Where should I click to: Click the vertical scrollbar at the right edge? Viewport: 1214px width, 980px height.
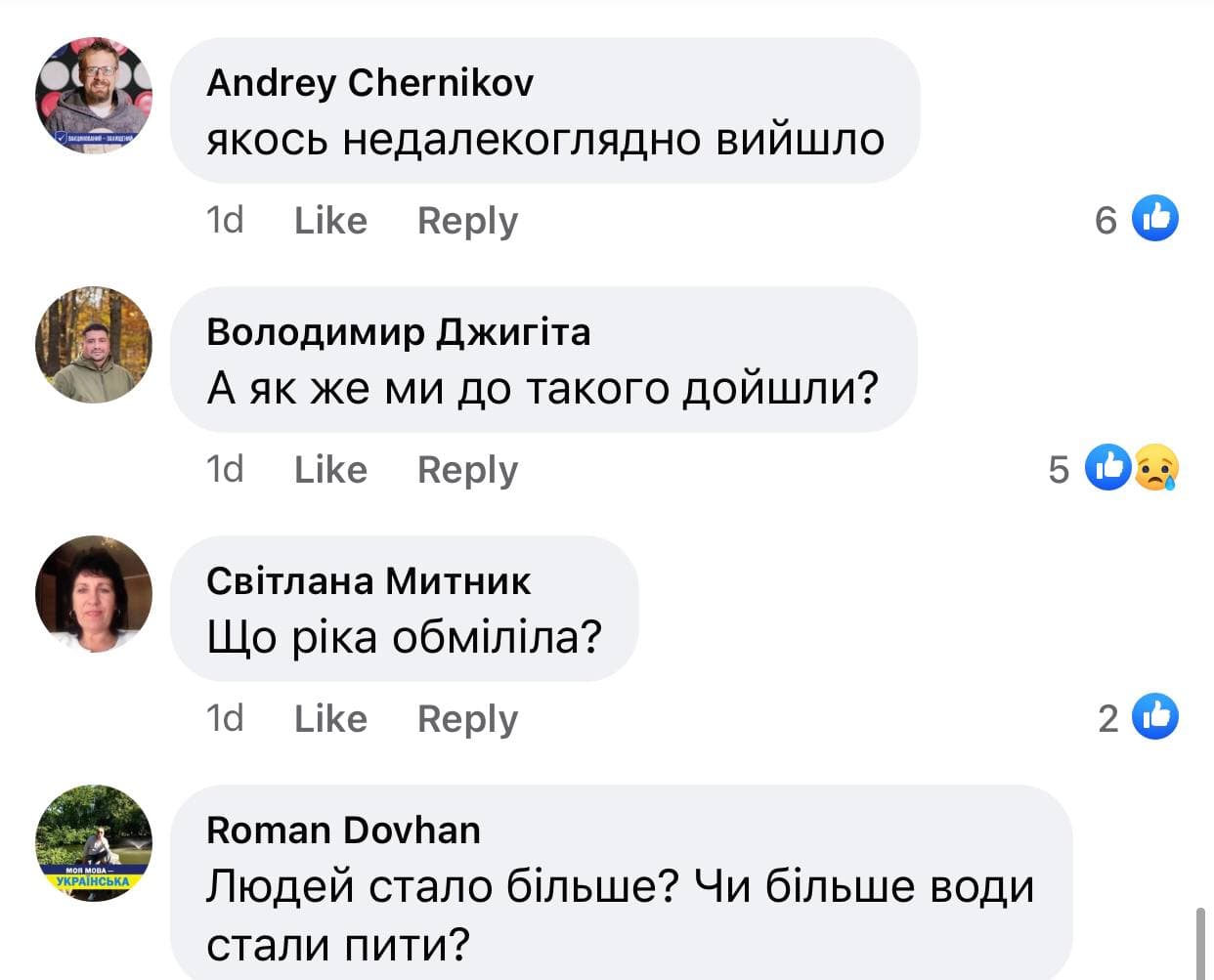[x=1200, y=942]
